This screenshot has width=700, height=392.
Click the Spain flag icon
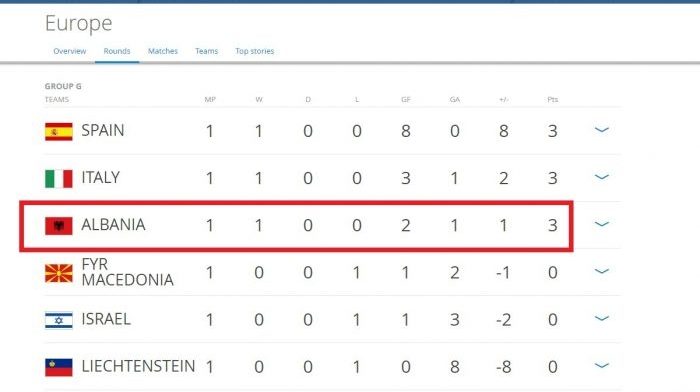click(58, 132)
